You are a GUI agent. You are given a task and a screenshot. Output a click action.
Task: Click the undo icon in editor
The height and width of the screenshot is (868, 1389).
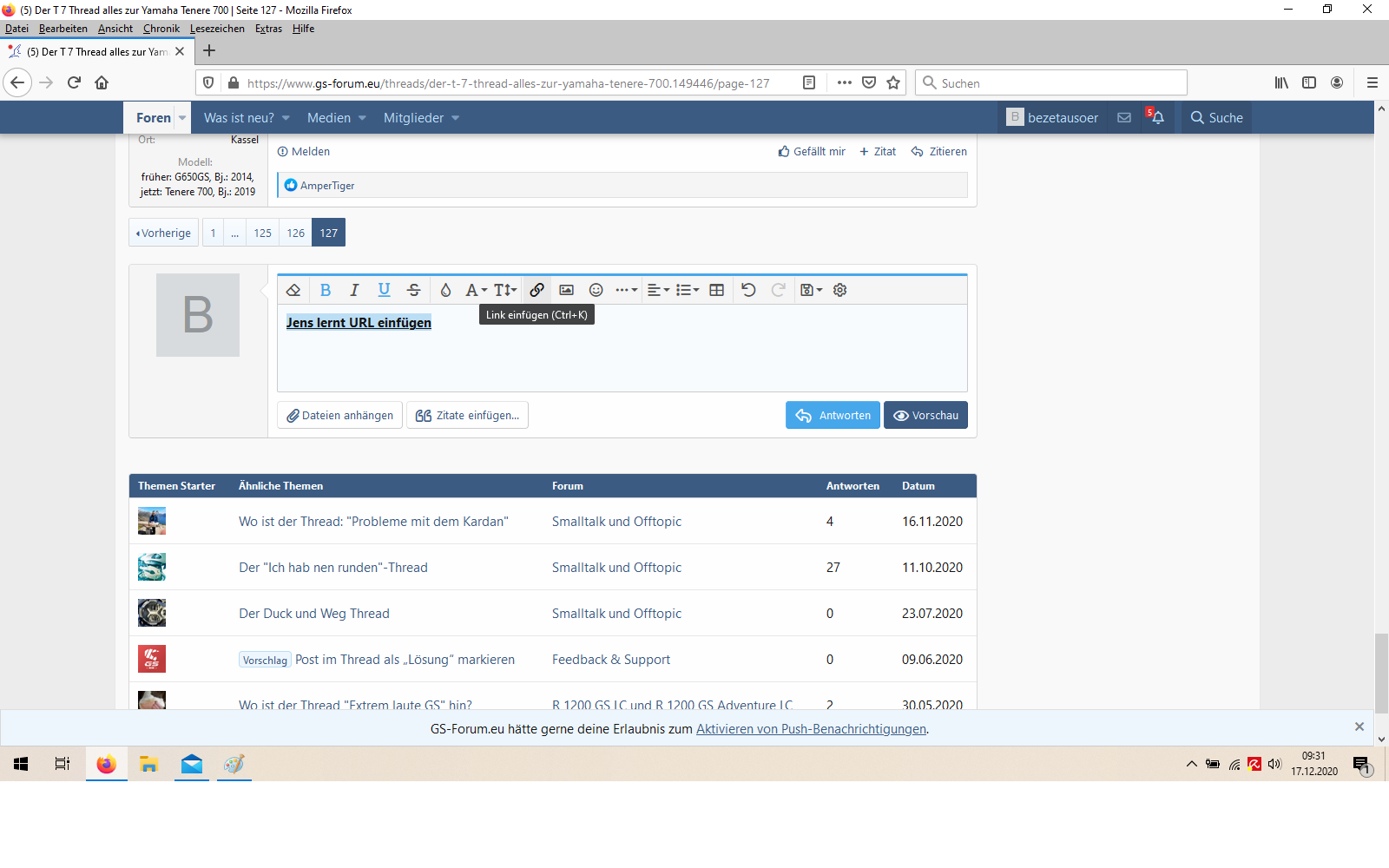click(748, 290)
